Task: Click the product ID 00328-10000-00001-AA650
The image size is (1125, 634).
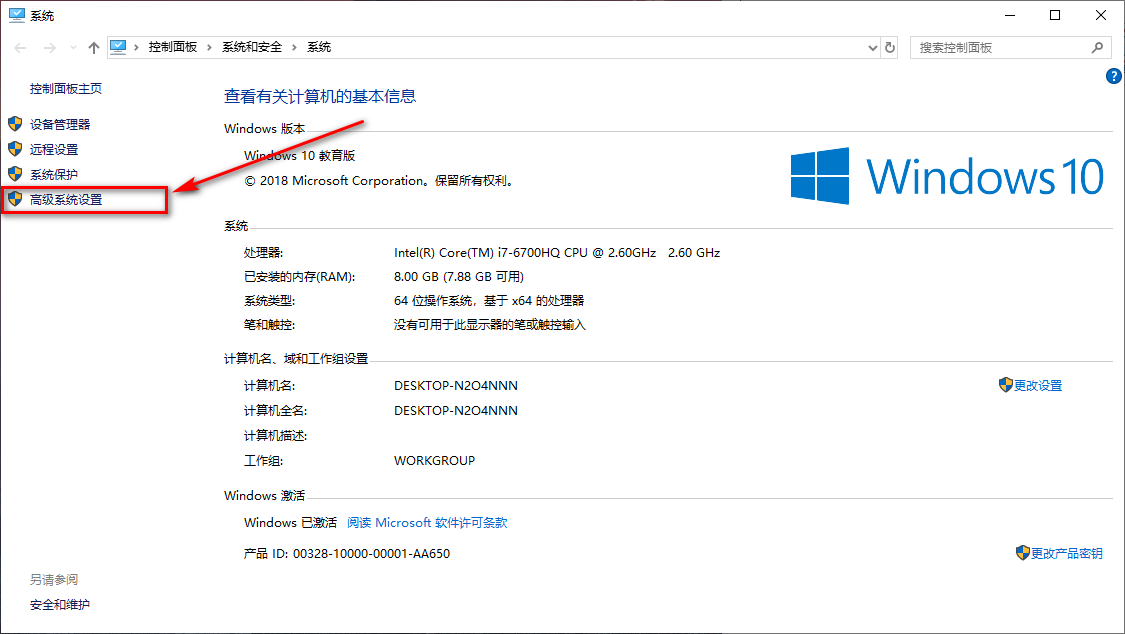Action: pos(371,554)
